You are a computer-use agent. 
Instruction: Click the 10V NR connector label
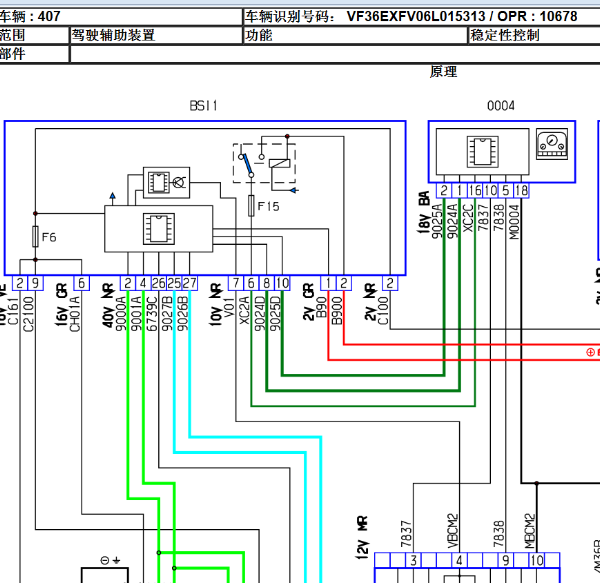click(x=216, y=305)
